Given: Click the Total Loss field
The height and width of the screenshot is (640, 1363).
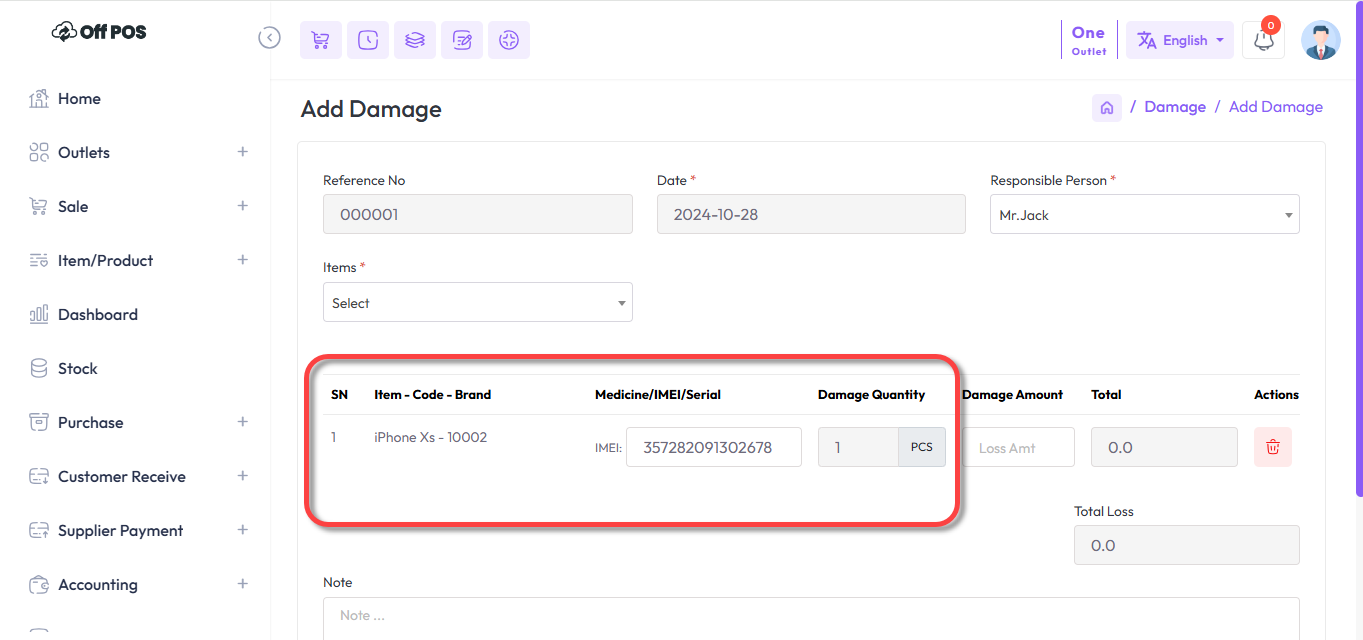Looking at the screenshot, I should tap(1187, 545).
